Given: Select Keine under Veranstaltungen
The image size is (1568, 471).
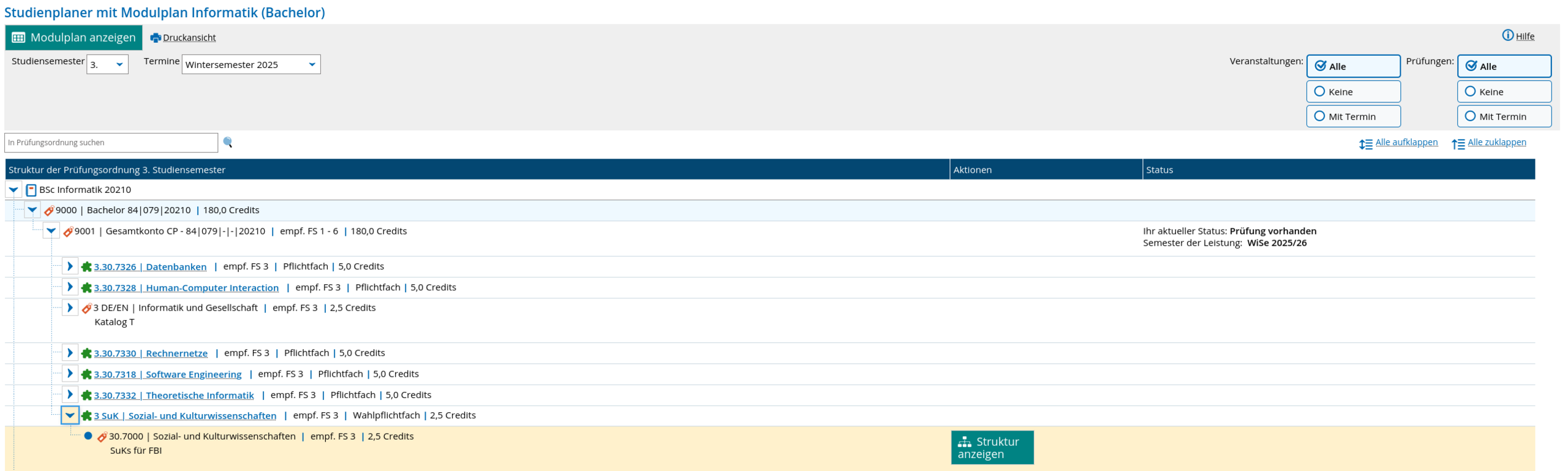Looking at the screenshot, I should 1353,92.
